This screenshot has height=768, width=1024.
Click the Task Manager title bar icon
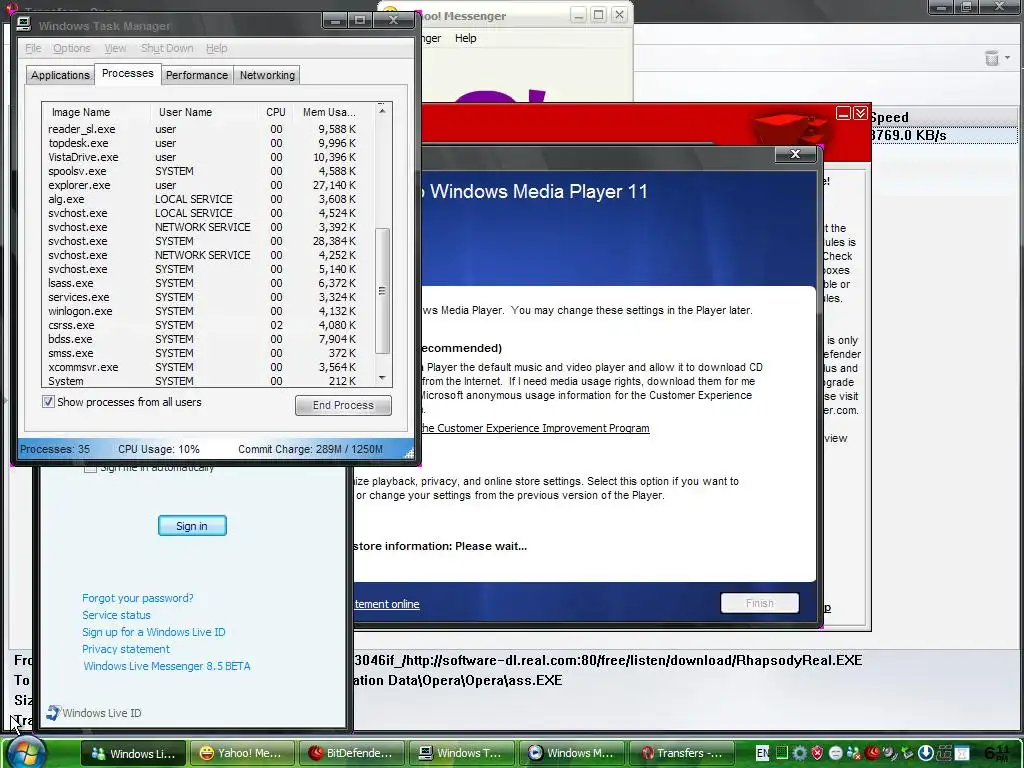click(x=24, y=24)
